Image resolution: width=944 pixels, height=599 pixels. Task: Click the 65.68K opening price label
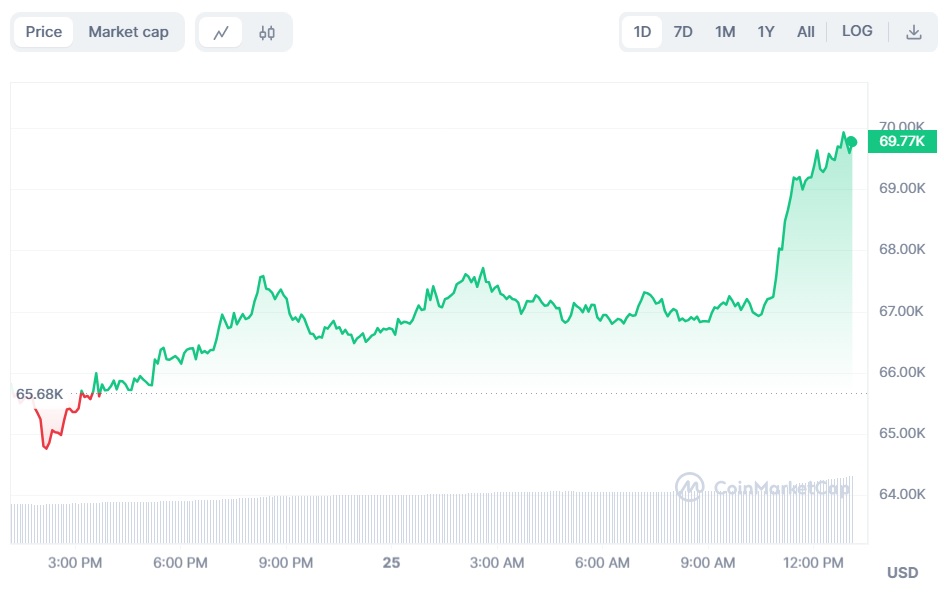tap(40, 394)
